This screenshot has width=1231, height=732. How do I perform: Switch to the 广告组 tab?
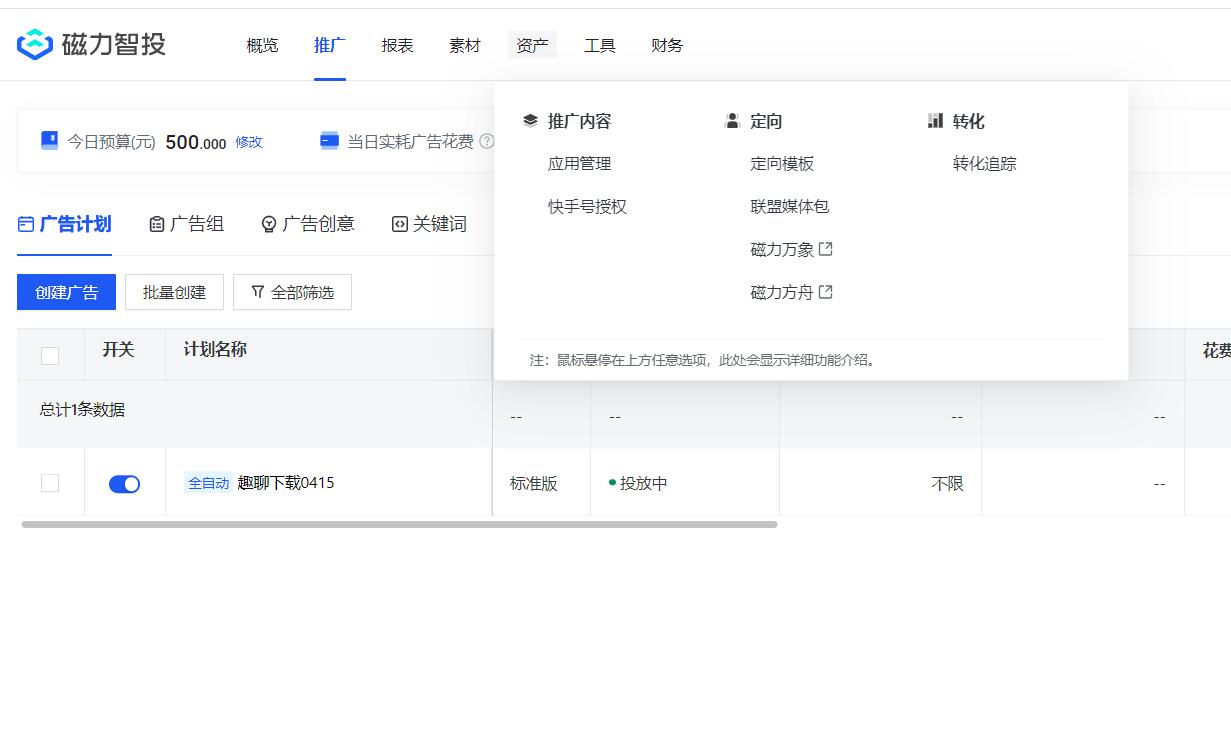pyautogui.click(x=186, y=224)
